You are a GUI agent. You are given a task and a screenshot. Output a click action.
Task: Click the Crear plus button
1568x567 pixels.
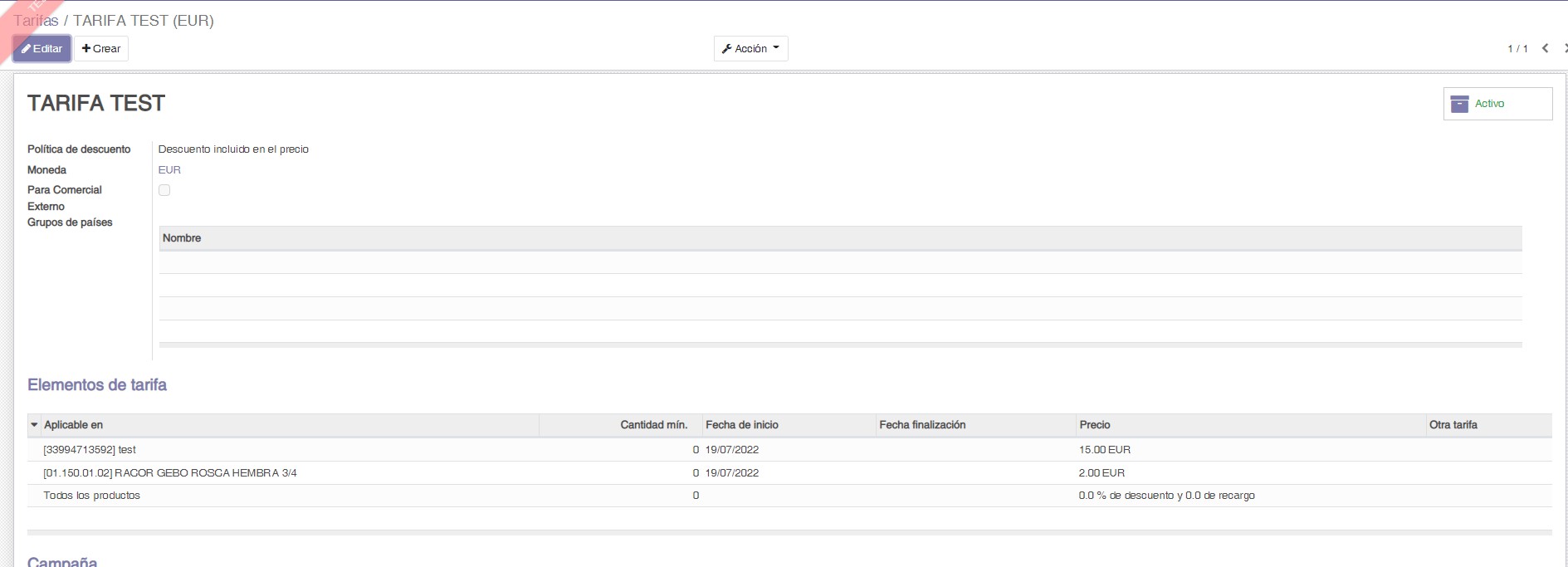click(x=101, y=49)
